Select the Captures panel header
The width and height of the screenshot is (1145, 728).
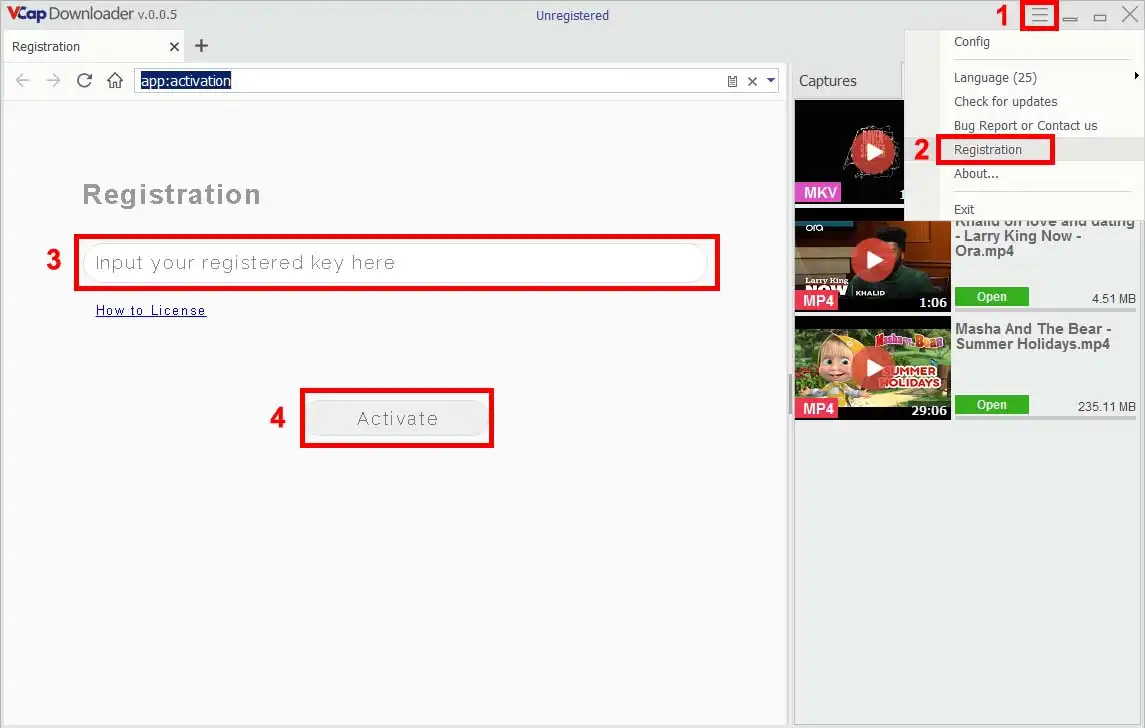(827, 81)
